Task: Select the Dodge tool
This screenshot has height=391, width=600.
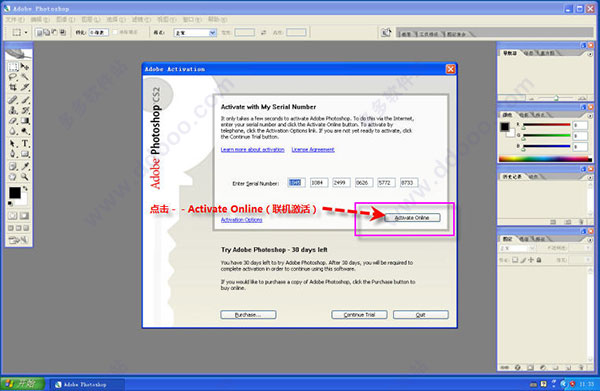Action: (25, 131)
